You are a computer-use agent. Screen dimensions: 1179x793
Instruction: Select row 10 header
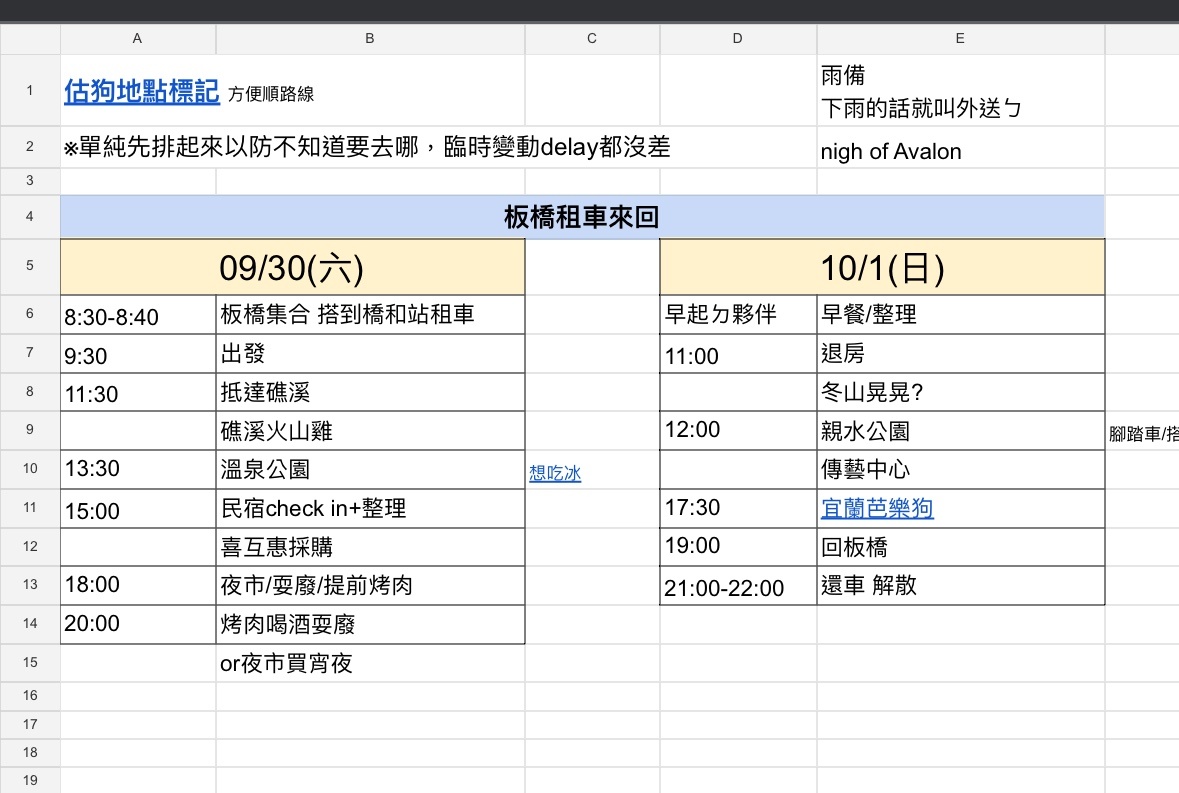[x=30, y=469]
